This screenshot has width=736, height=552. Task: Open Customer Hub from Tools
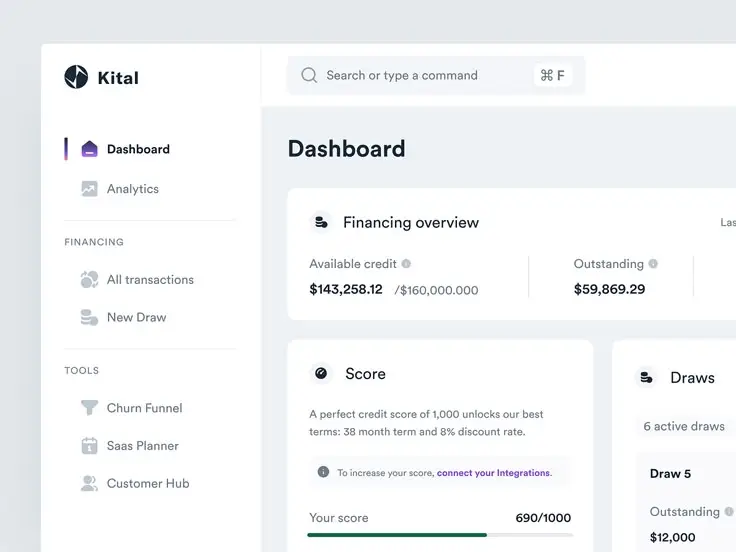click(135, 483)
